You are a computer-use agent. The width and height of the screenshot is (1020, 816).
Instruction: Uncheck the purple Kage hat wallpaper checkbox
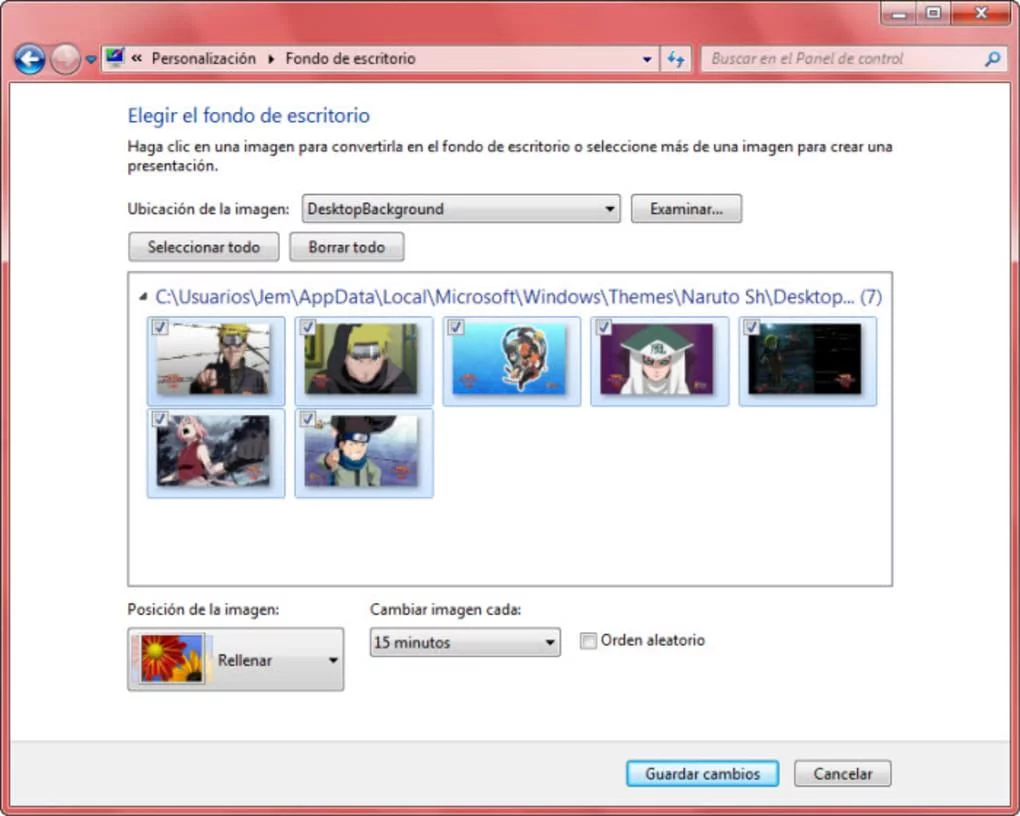[x=604, y=327]
